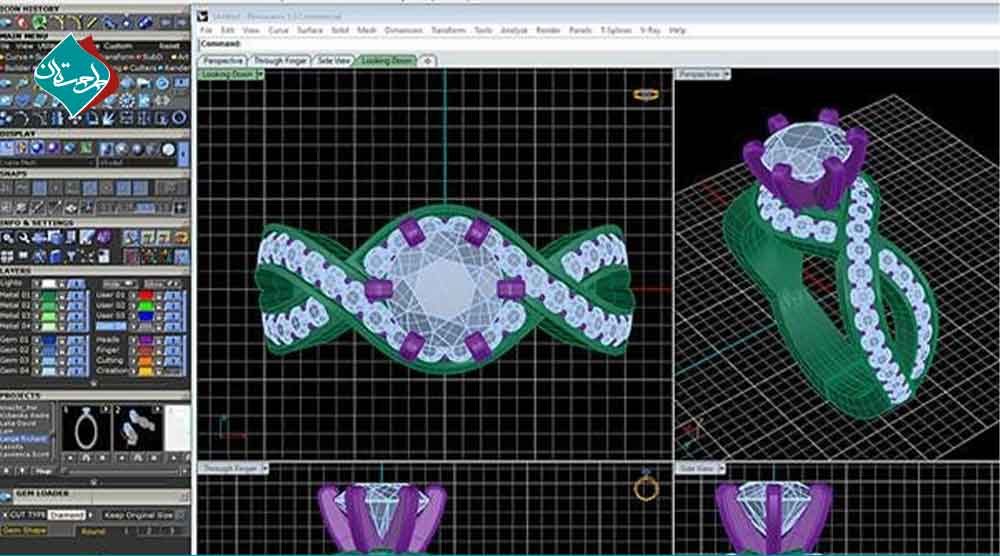Click the Heads purple color swatch
The image size is (1000, 556).
coord(146,340)
